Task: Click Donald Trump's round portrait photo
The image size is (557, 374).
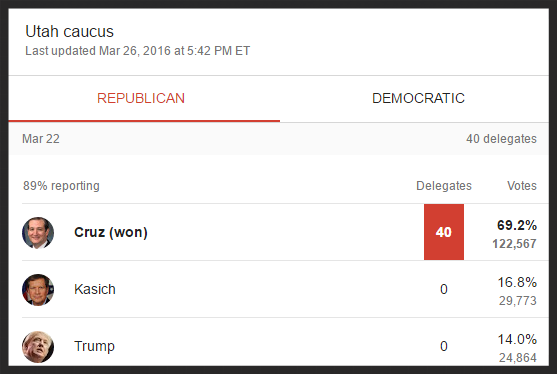Action: point(38,347)
